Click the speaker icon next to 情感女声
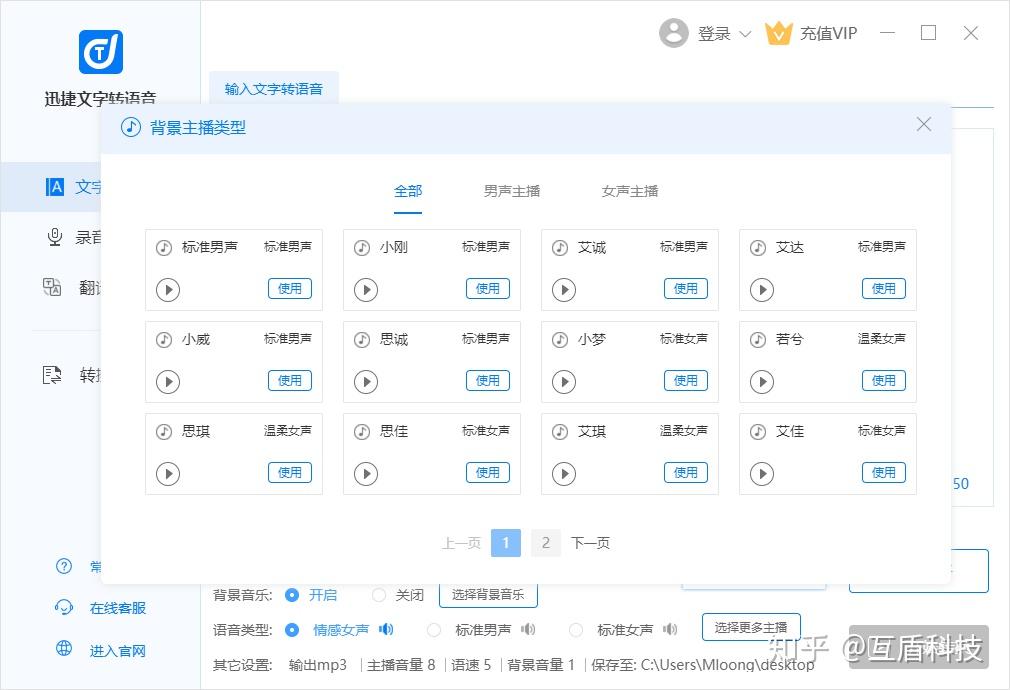1010x690 pixels. [386, 629]
